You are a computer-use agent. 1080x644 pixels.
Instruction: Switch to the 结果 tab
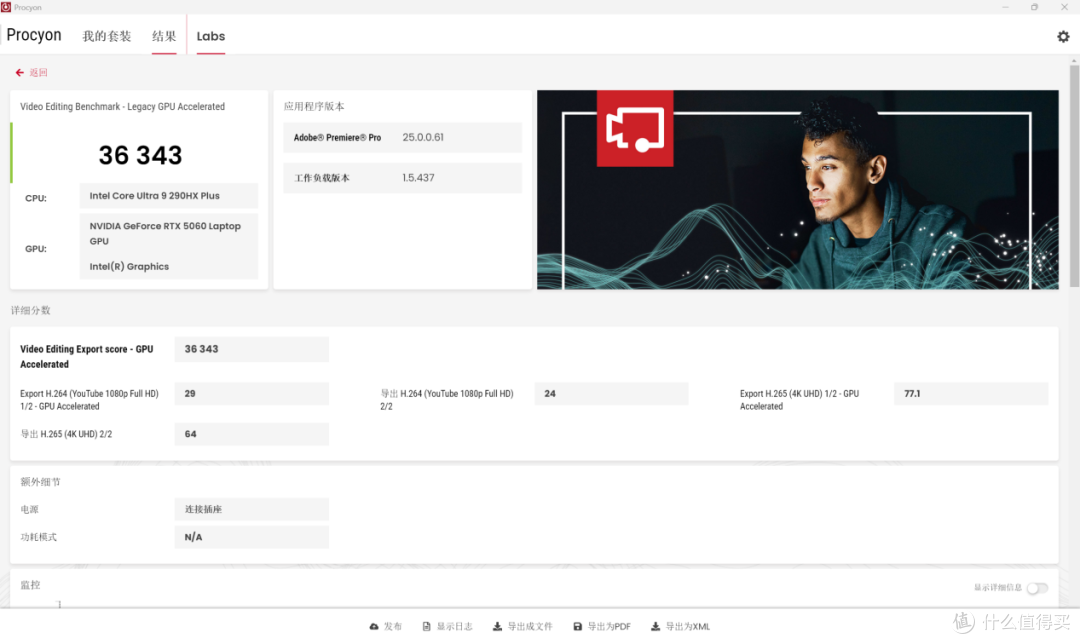tap(164, 36)
